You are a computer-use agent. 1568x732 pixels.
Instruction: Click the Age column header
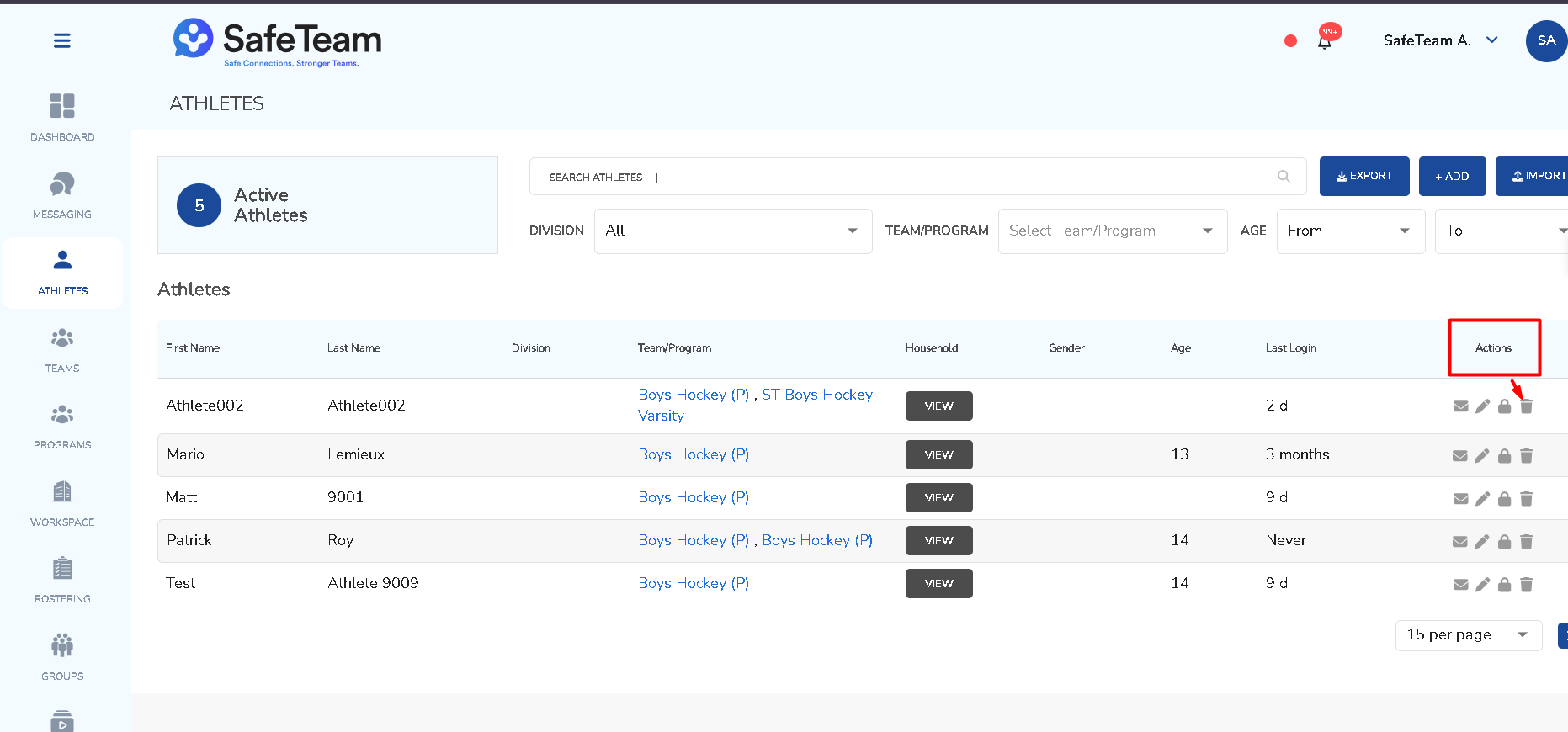[1180, 347]
